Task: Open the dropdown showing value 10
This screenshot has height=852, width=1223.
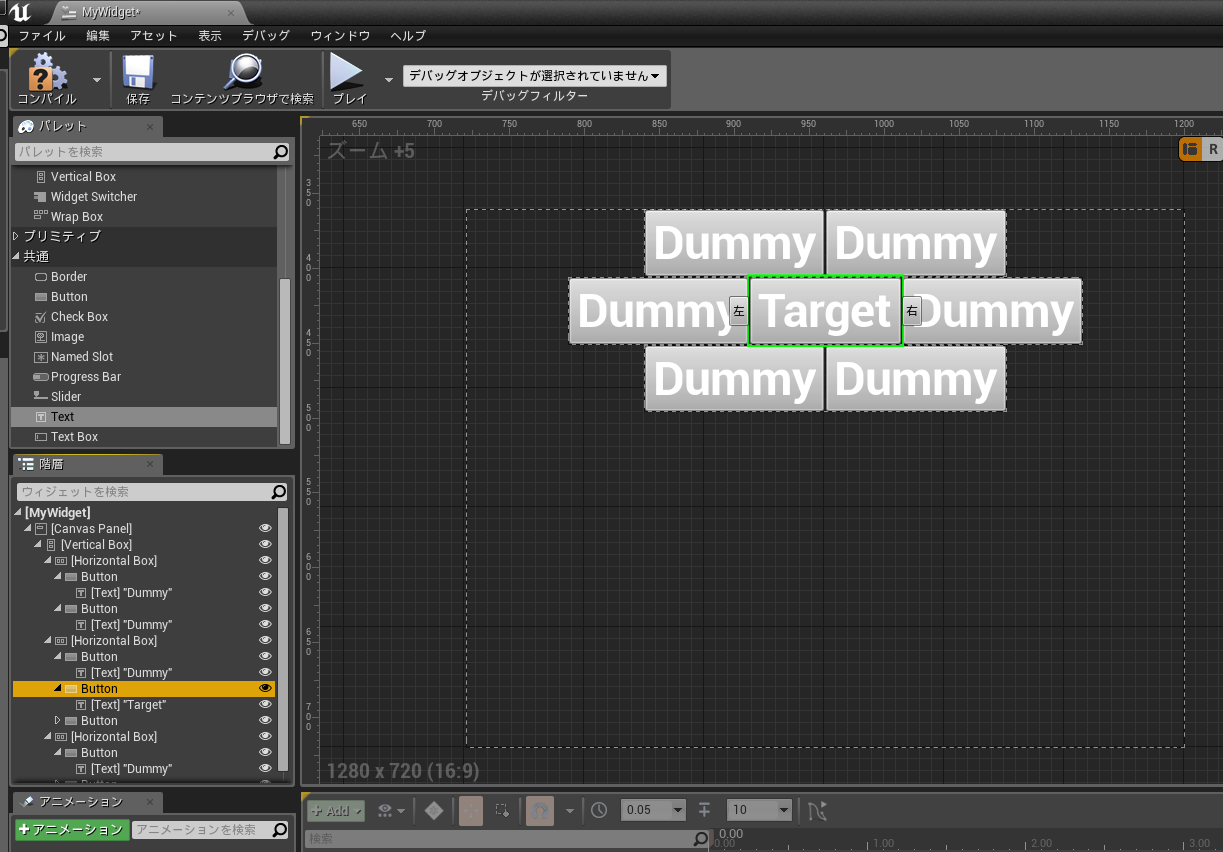Action: coord(759,810)
